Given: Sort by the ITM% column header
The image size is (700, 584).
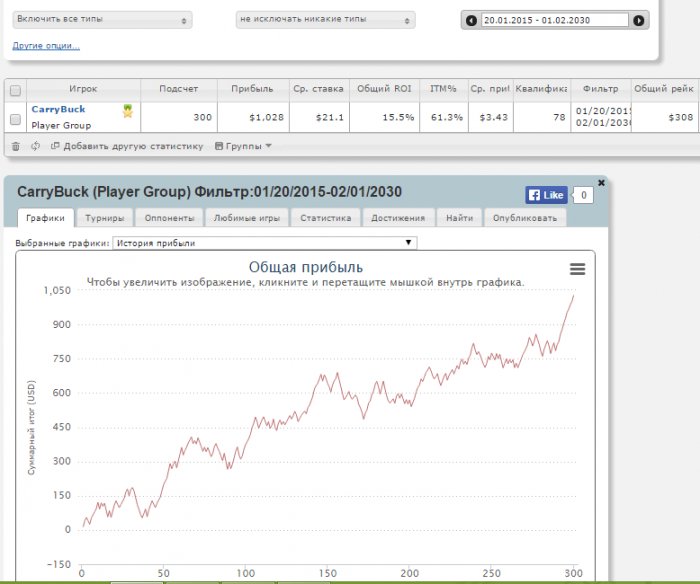Looking at the screenshot, I should tap(443, 89).
